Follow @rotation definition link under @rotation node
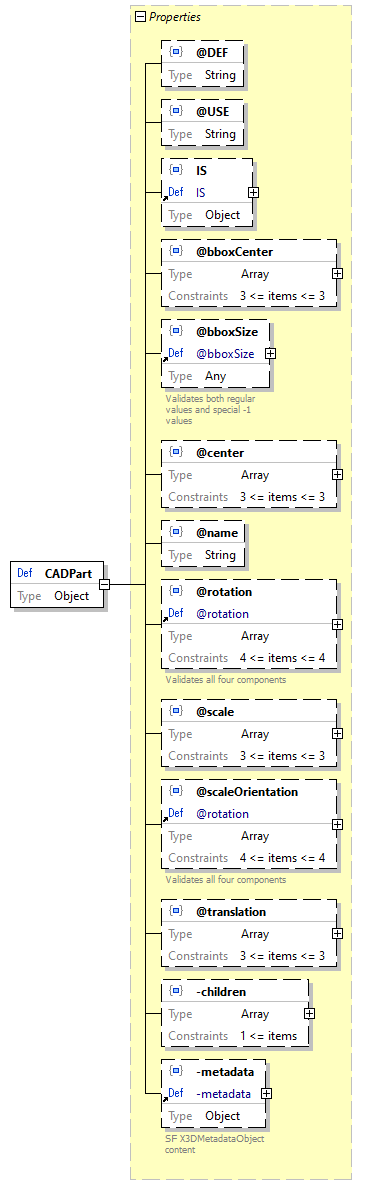The image size is (367, 1188). coord(222,614)
